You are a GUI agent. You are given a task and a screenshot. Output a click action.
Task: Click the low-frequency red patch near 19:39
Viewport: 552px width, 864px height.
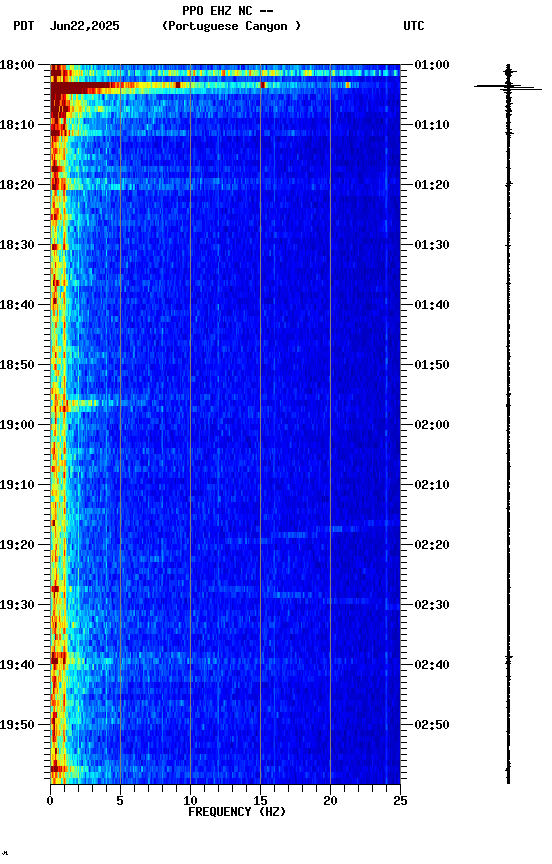(58, 657)
